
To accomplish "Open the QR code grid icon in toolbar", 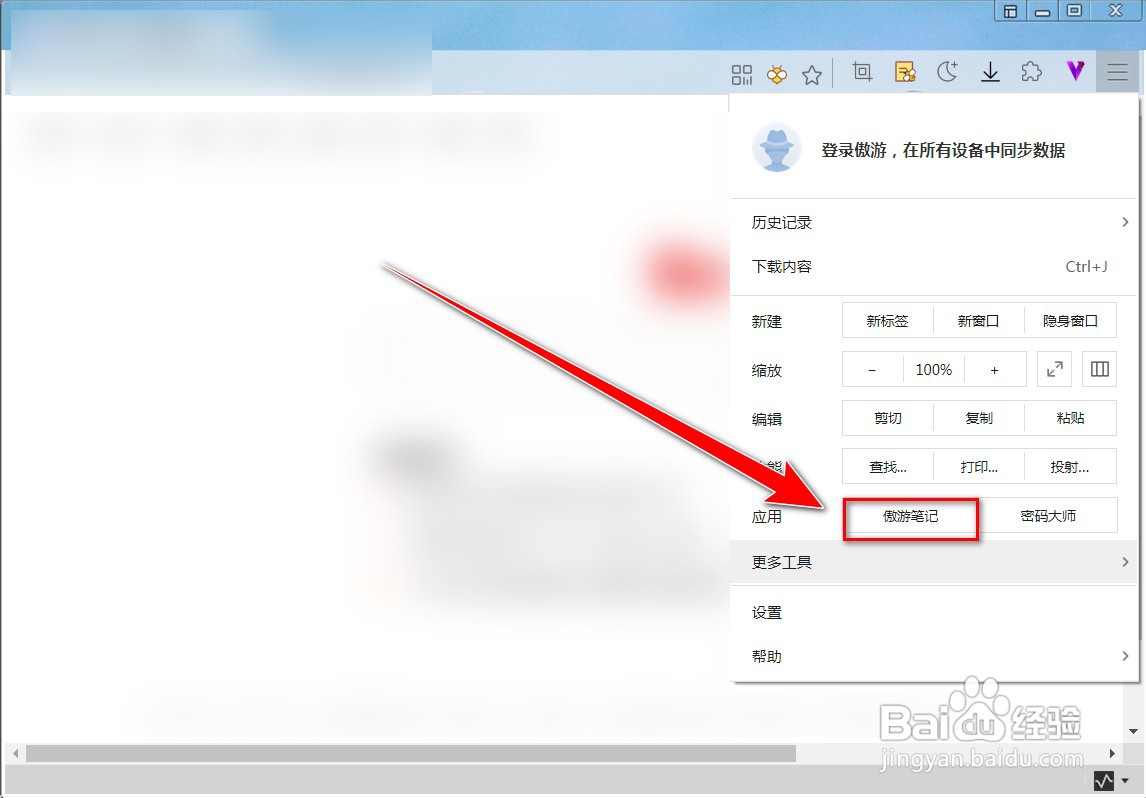I will click(742, 74).
